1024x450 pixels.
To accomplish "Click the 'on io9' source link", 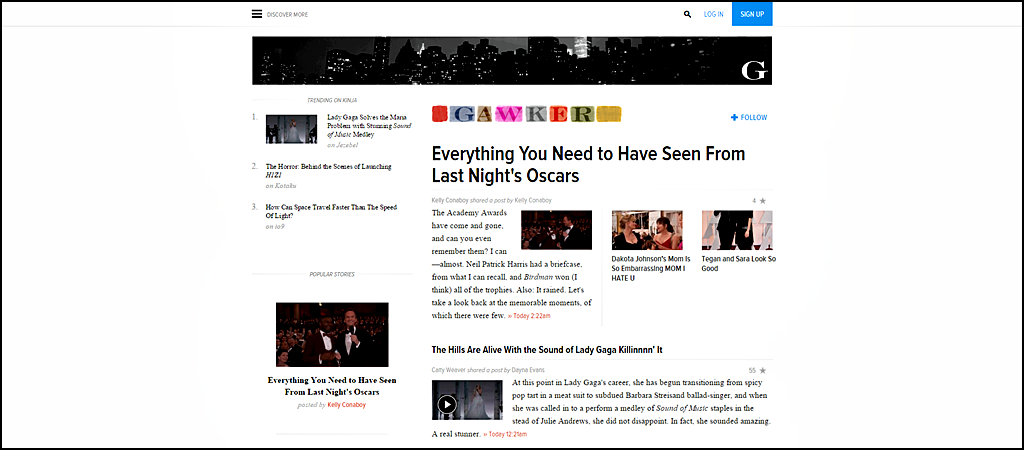I will pos(275,227).
